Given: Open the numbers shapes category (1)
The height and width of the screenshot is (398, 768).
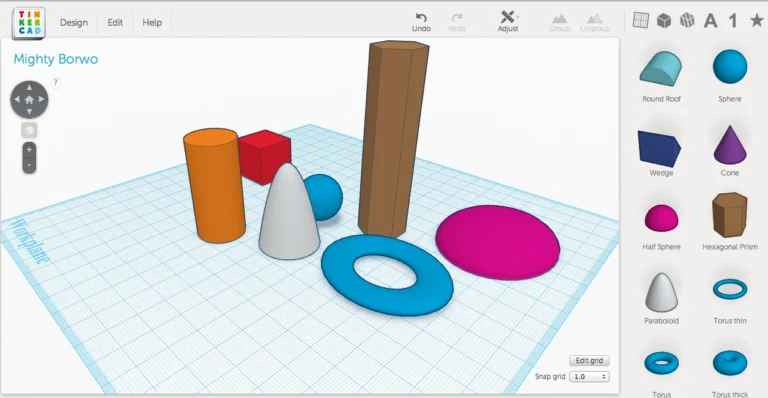Looking at the screenshot, I should (733, 21).
